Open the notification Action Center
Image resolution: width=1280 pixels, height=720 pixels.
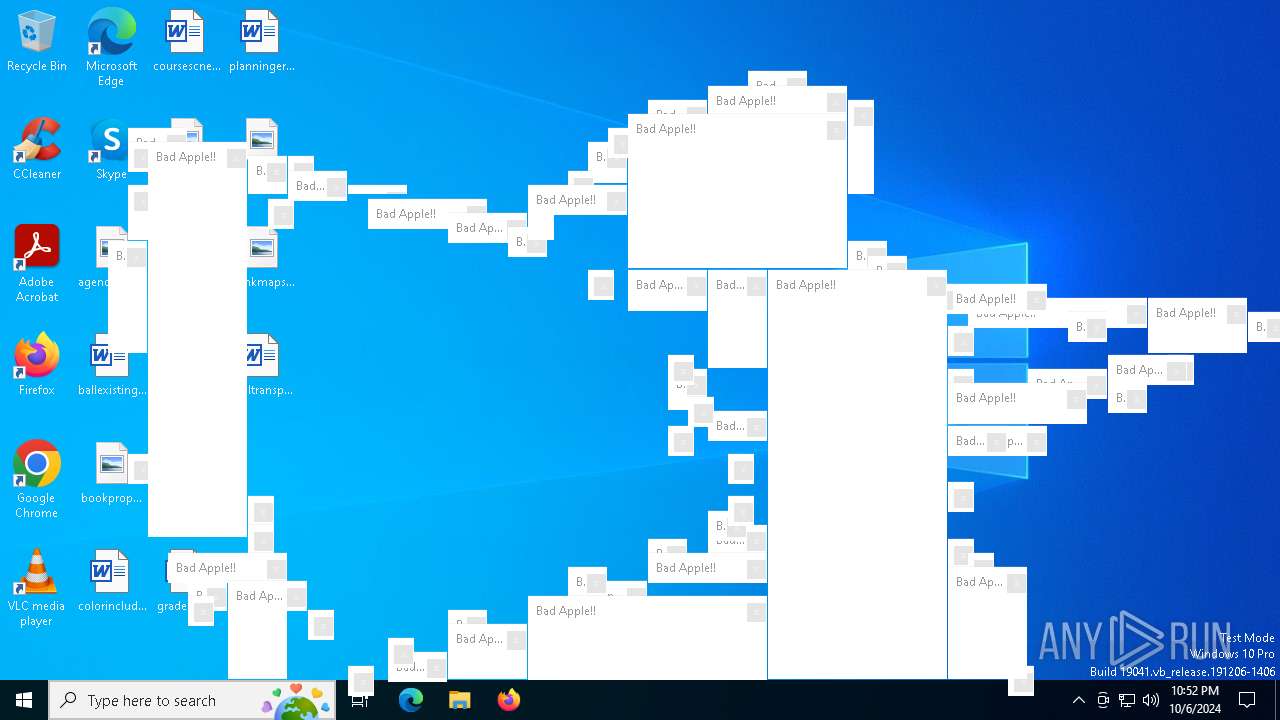pyautogui.click(x=1248, y=700)
